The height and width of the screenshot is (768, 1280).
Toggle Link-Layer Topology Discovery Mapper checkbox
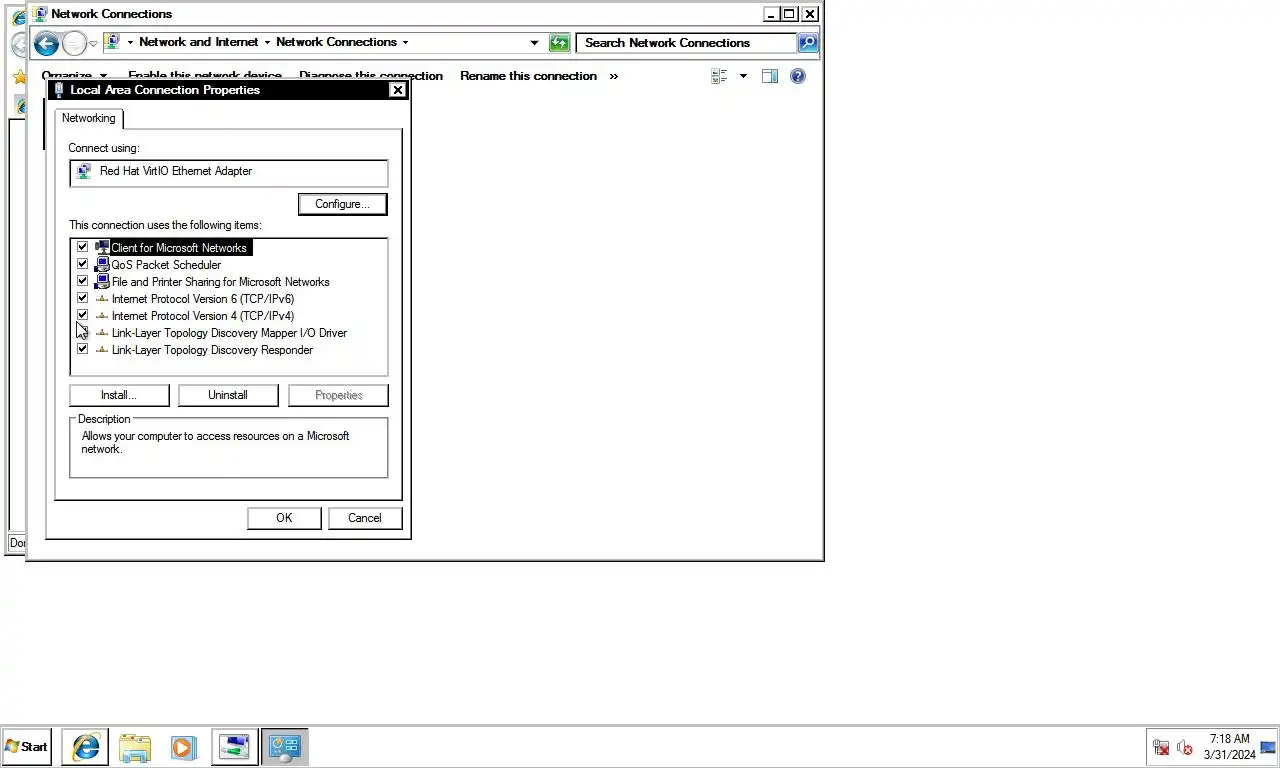83,332
